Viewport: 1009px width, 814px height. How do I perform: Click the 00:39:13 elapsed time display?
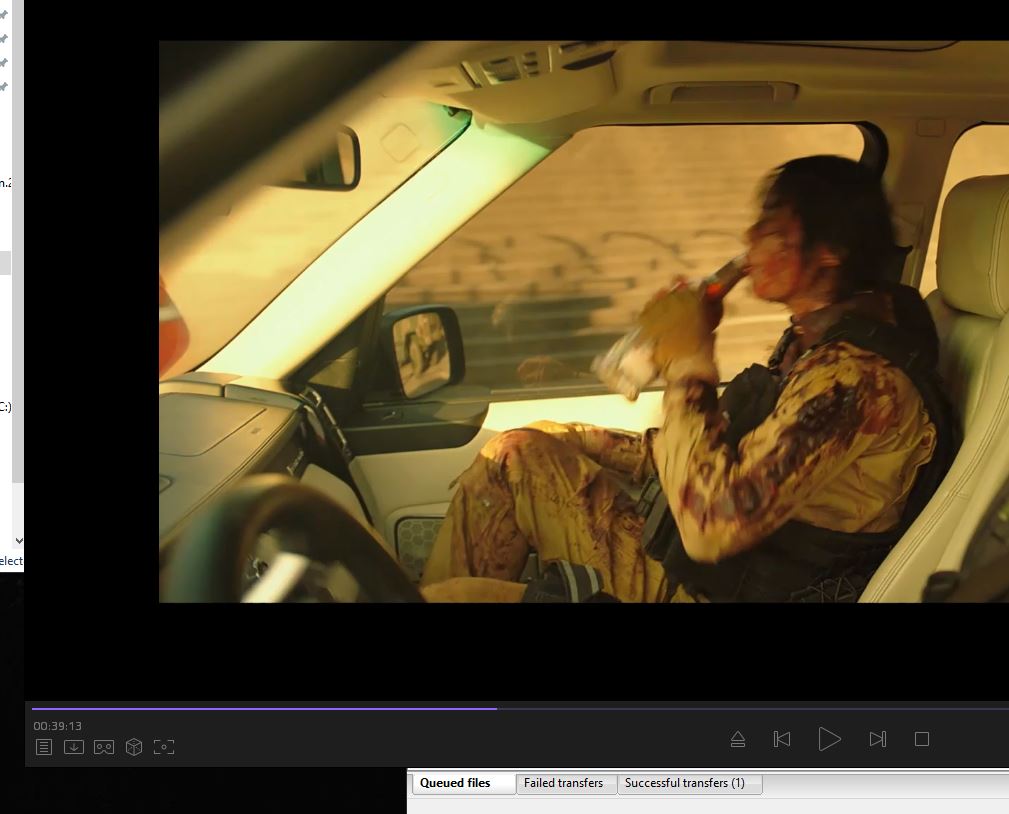pos(57,726)
